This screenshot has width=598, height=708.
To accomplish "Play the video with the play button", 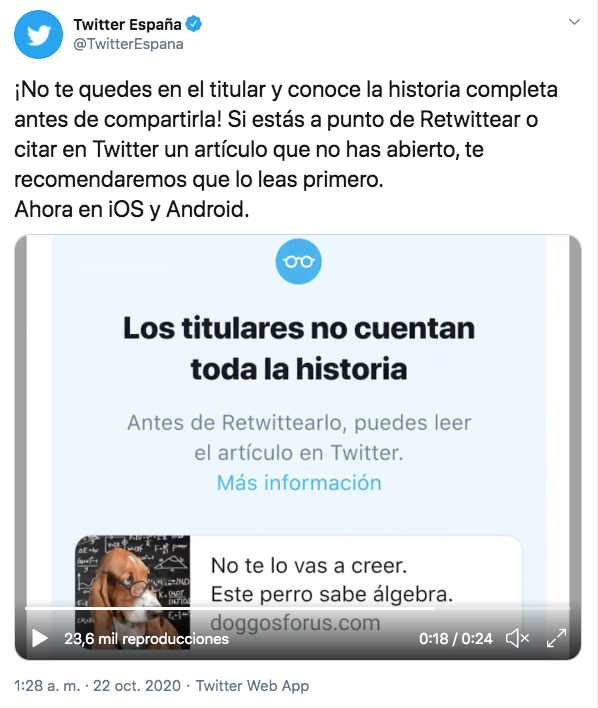I will click(x=40, y=638).
